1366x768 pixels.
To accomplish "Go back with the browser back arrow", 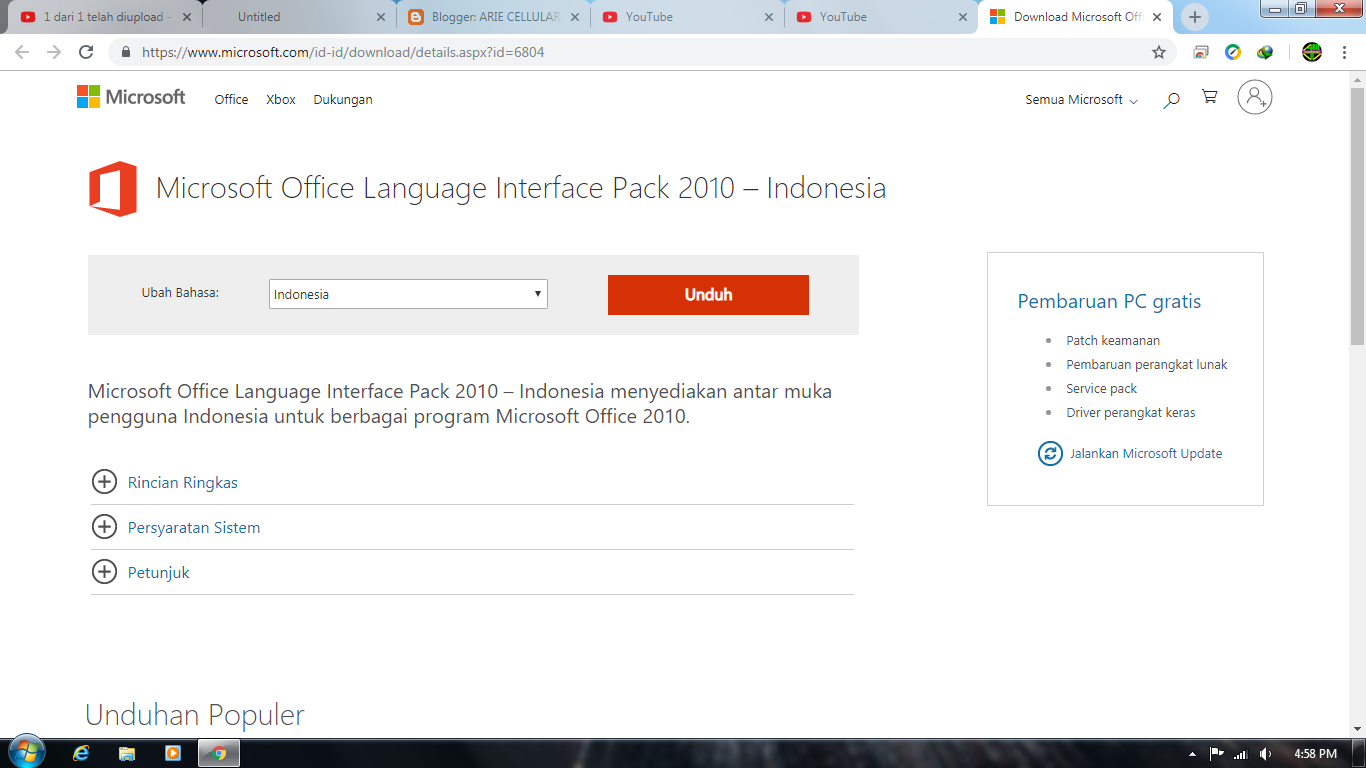I will click(x=22, y=52).
